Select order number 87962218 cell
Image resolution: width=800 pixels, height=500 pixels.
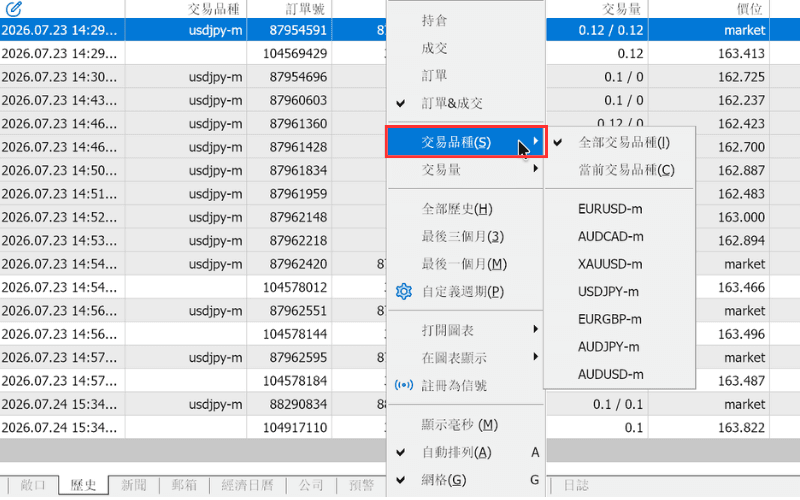tap(298, 241)
